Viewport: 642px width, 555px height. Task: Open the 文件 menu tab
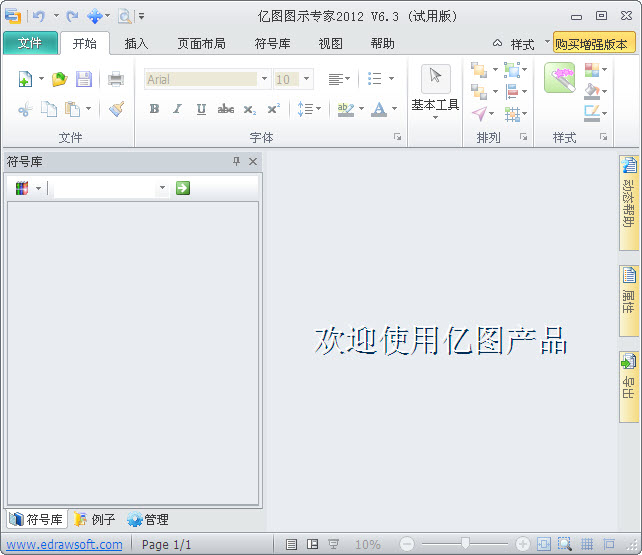(30, 43)
